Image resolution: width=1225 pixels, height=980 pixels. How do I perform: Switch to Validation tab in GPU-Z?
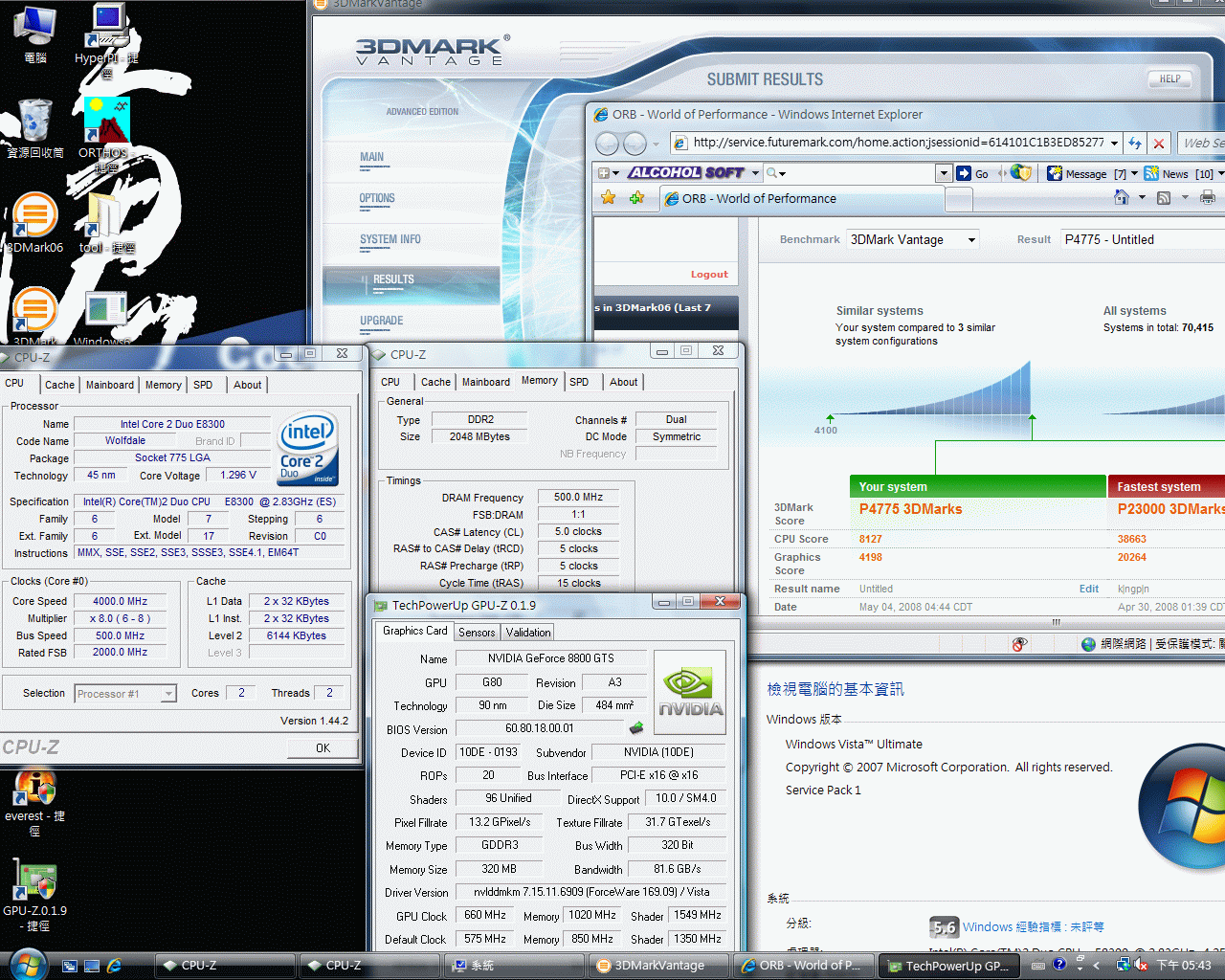click(528, 633)
